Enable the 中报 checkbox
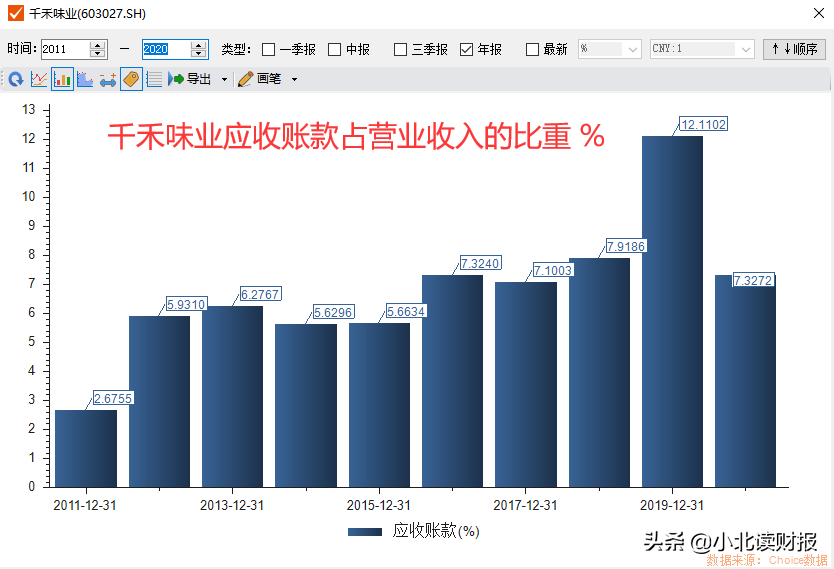834x569 pixels. 335,49
